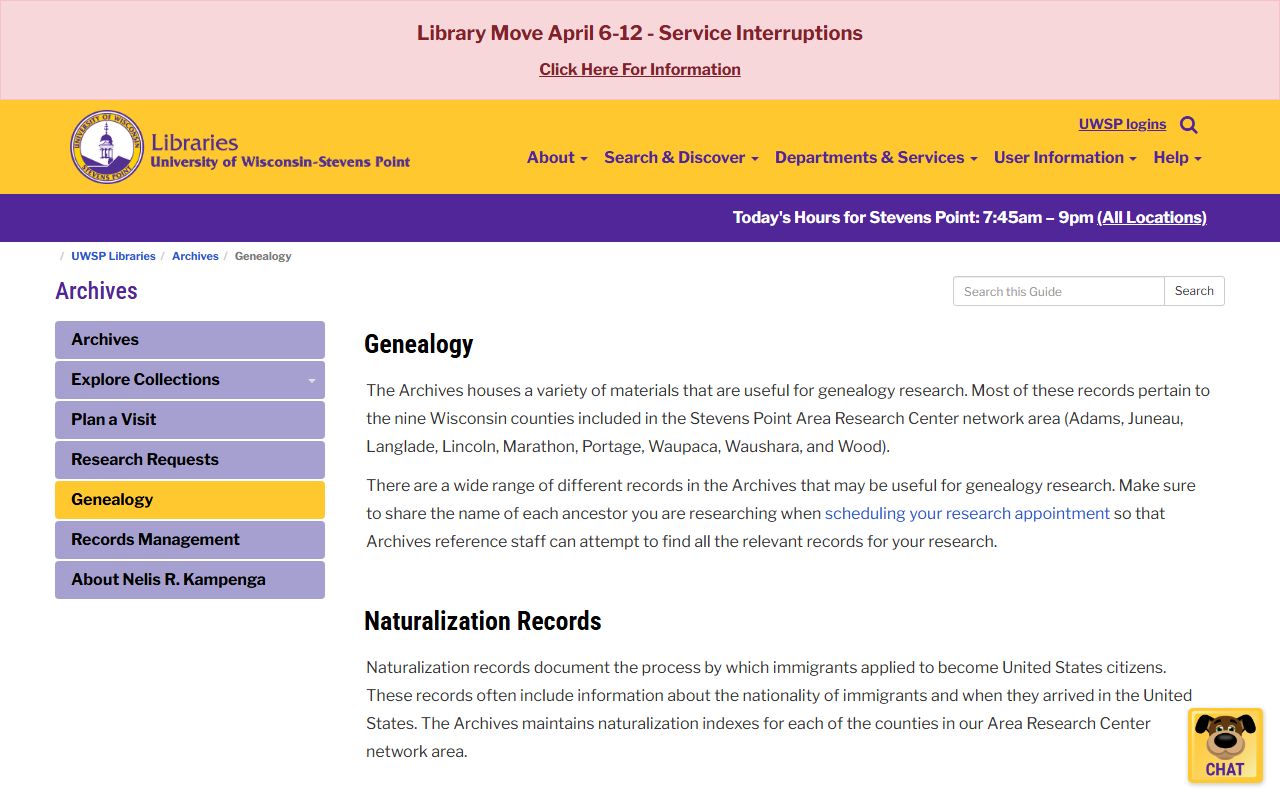Click the UWSP Libraries seal logo

107,147
